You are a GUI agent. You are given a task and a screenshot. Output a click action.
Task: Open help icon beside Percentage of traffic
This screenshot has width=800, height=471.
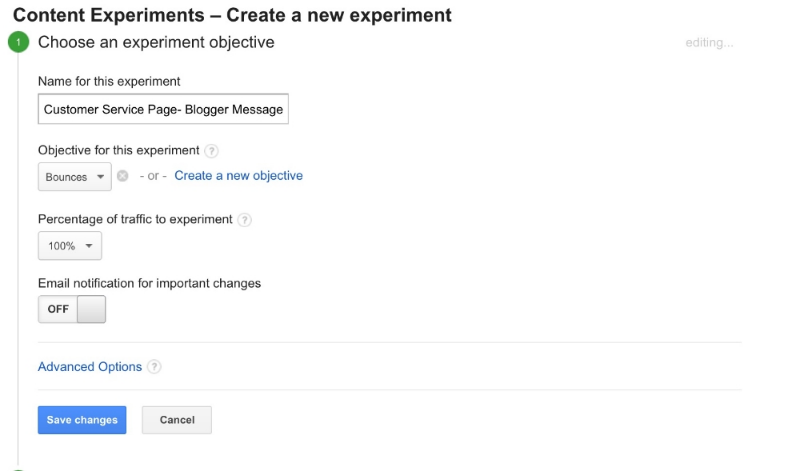[x=244, y=220]
